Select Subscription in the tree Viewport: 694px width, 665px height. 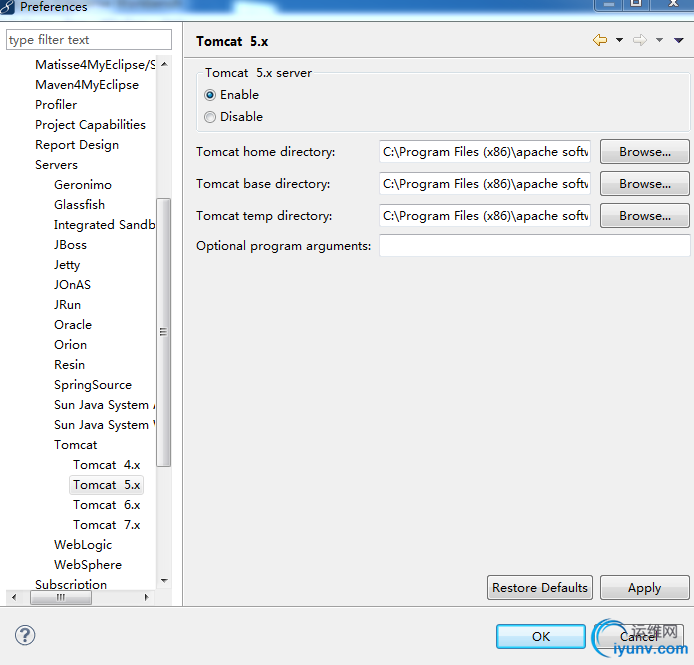[x=71, y=584]
